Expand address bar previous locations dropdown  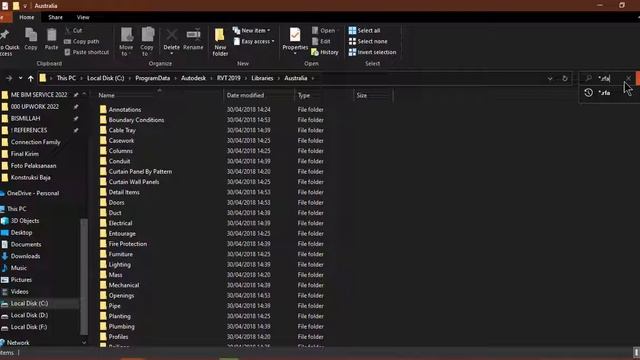pyautogui.click(x=550, y=78)
